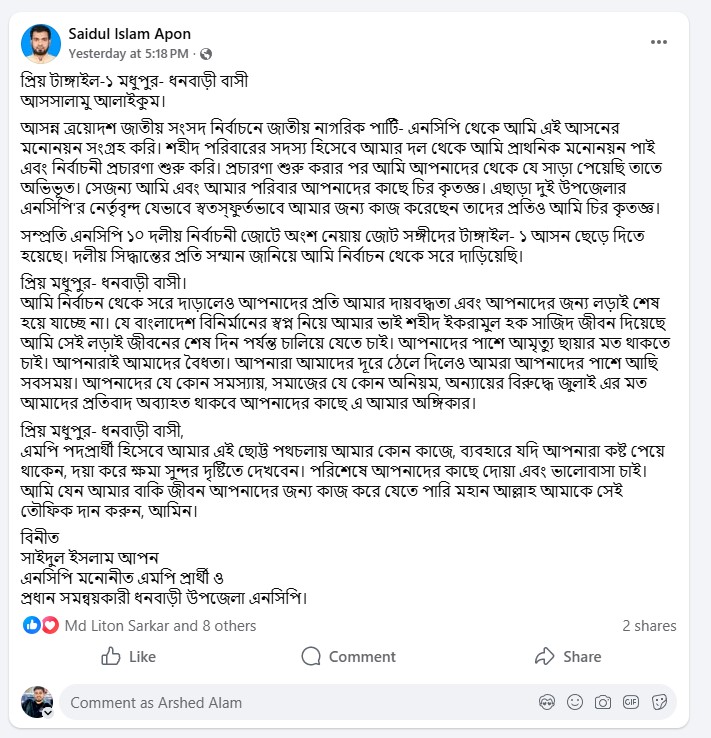Viewport: 711px width, 738px height.
Task: Click the GIF icon in comment box
Action: (631, 703)
